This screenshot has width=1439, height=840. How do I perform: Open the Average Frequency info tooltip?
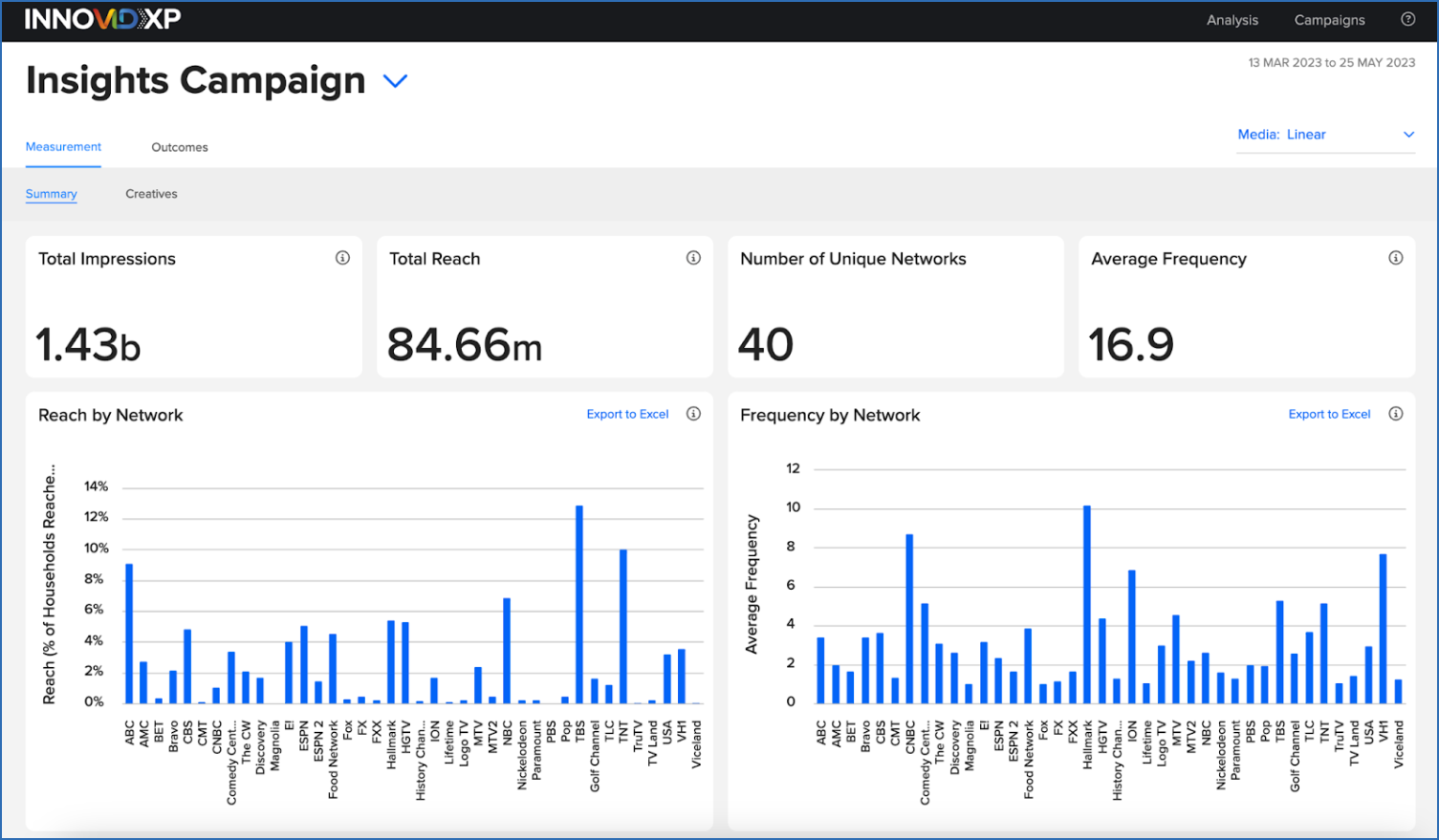(x=1395, y=257)
